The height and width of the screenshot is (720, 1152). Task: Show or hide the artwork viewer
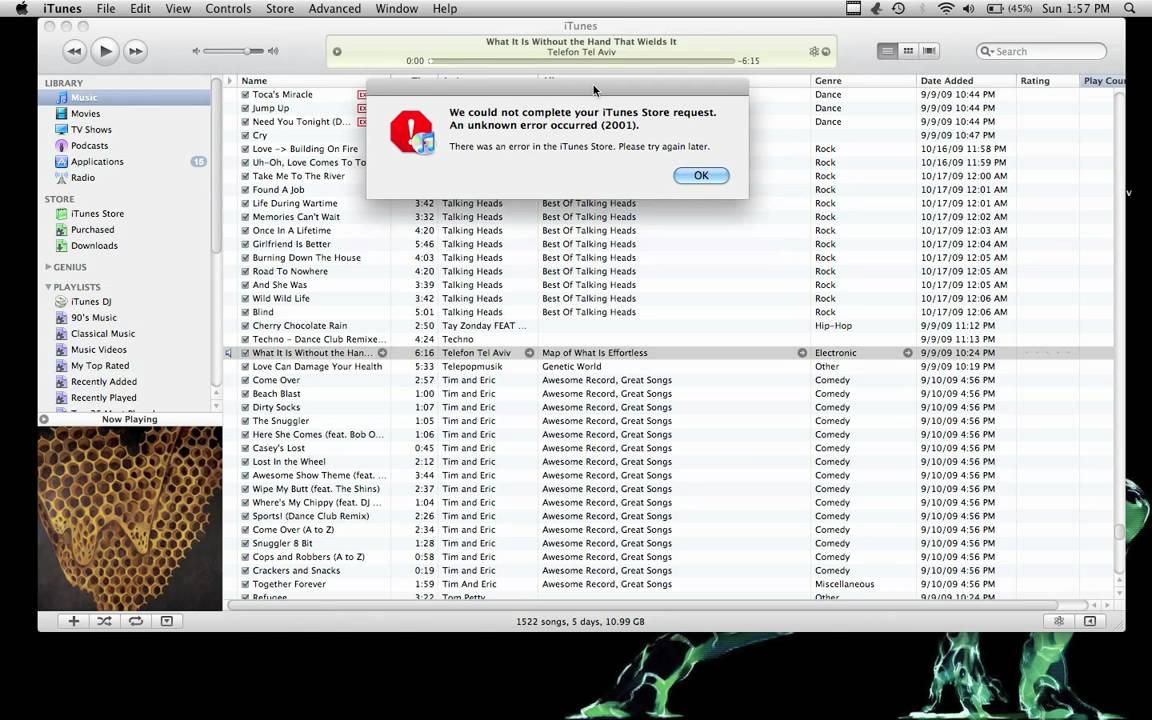pos(167,622)
